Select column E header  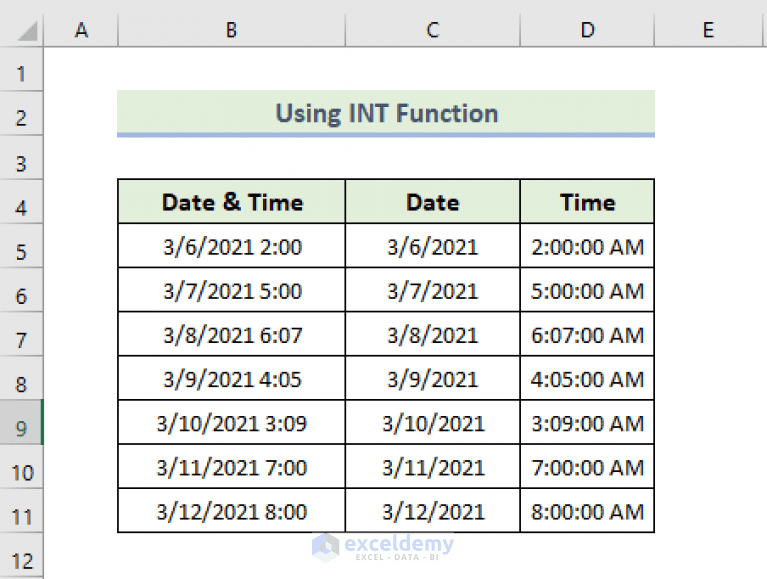(x=708, y=30)
